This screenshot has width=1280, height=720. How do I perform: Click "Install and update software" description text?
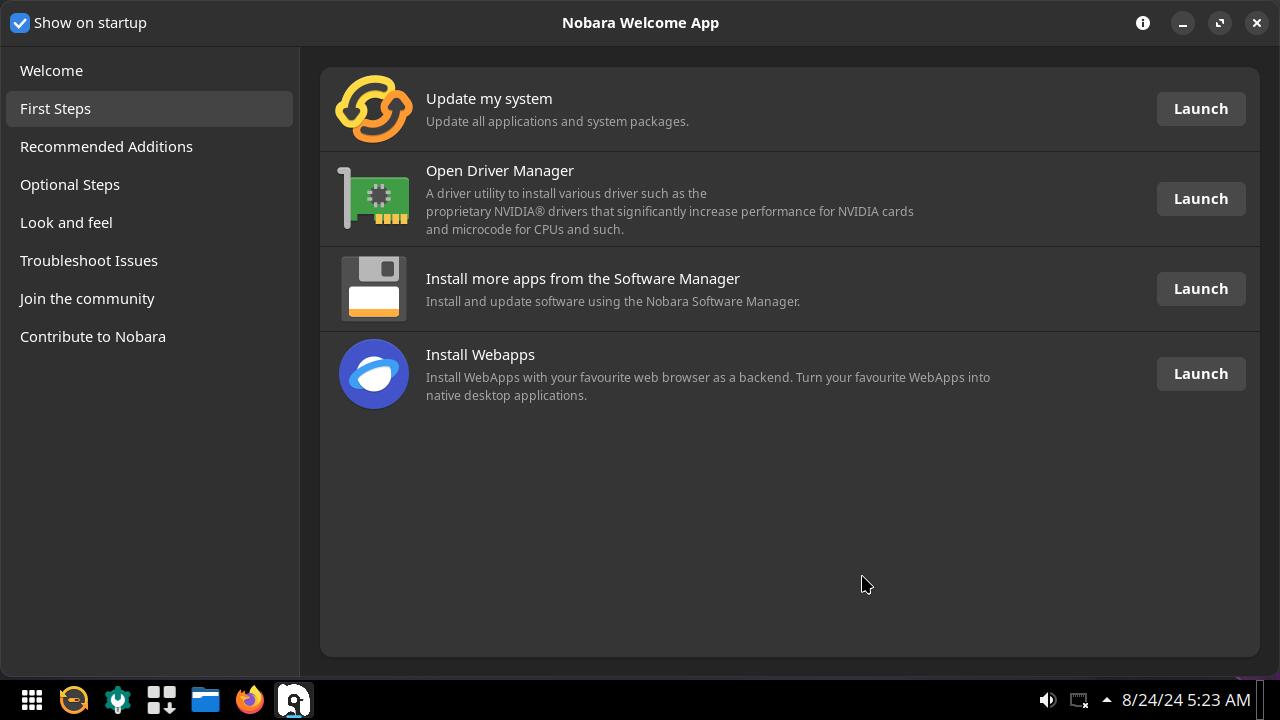pos(613,302)
